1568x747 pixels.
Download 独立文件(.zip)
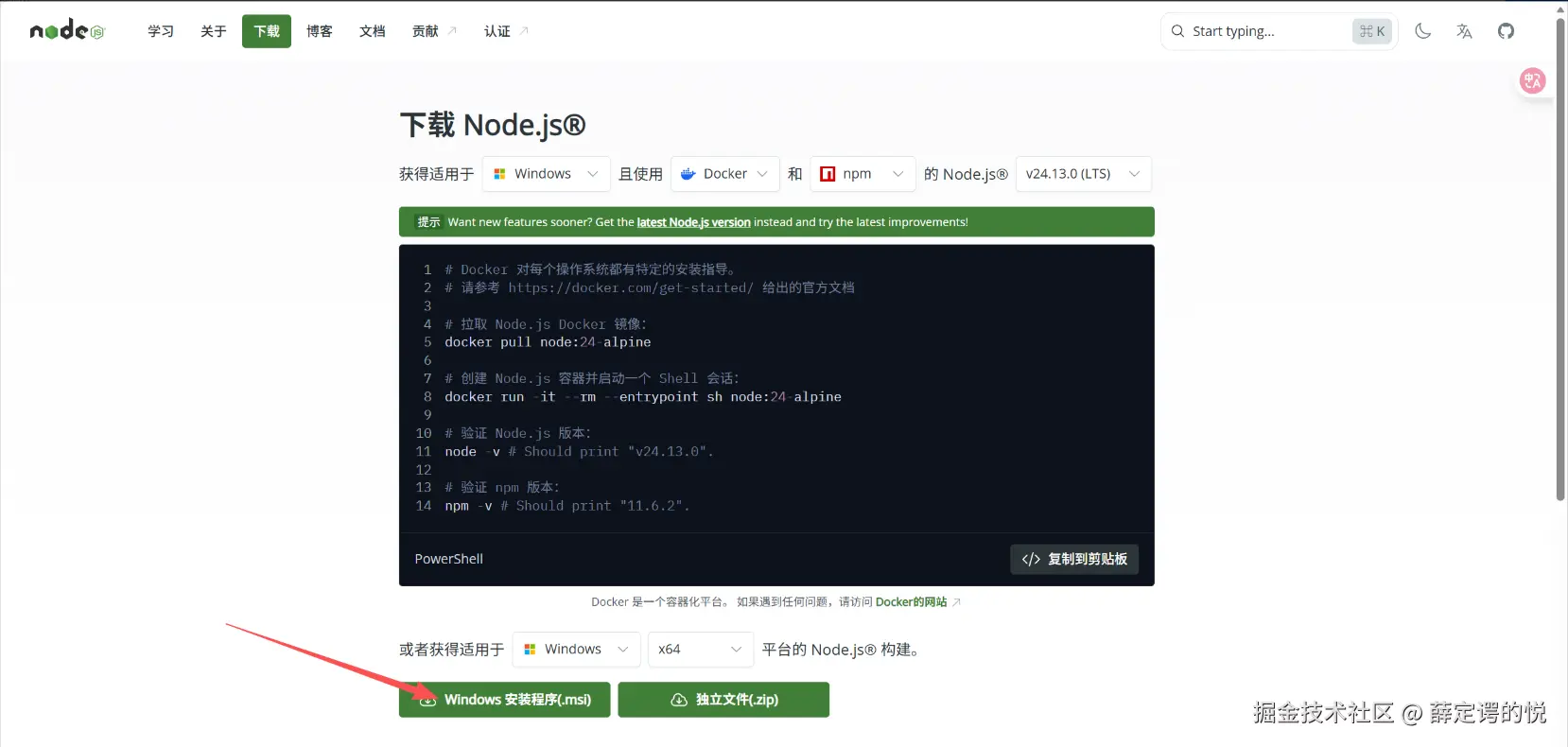(723, 700)
